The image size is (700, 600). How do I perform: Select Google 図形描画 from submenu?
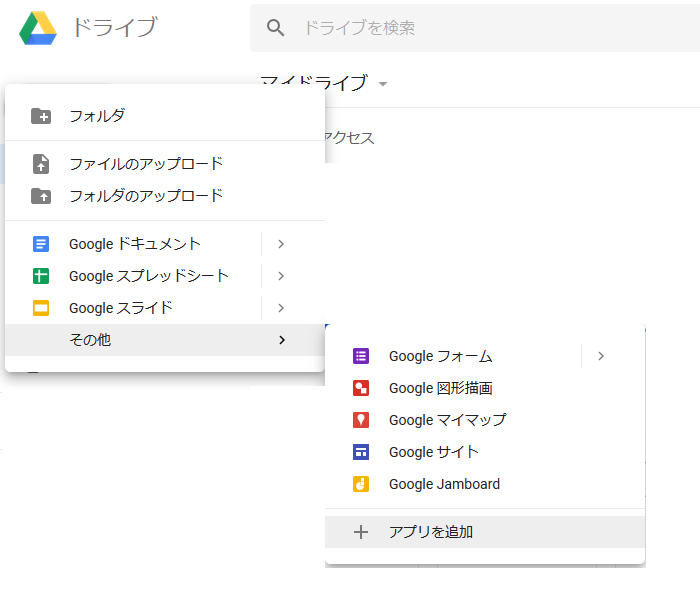(x=485, y=388)
